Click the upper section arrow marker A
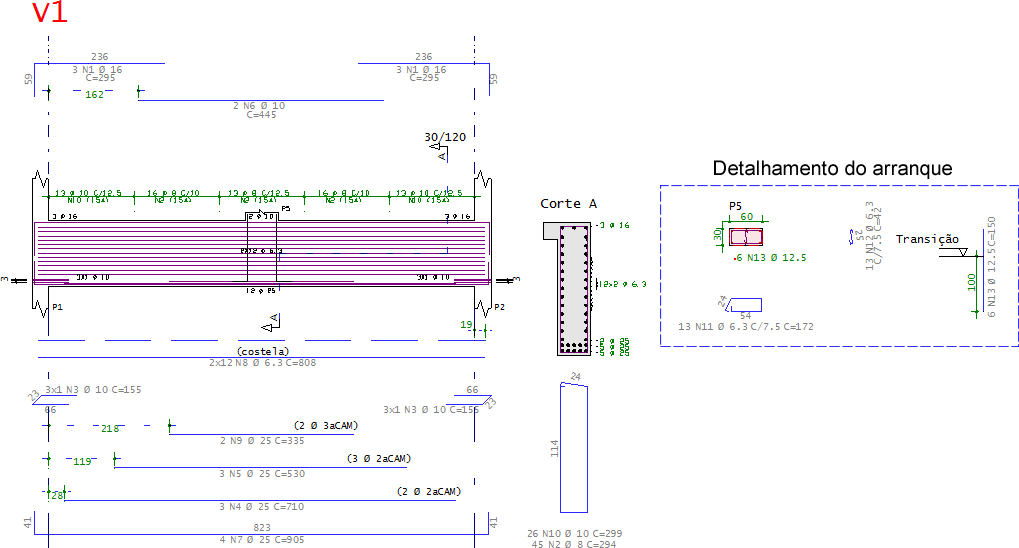 click(x=439, y=151)
